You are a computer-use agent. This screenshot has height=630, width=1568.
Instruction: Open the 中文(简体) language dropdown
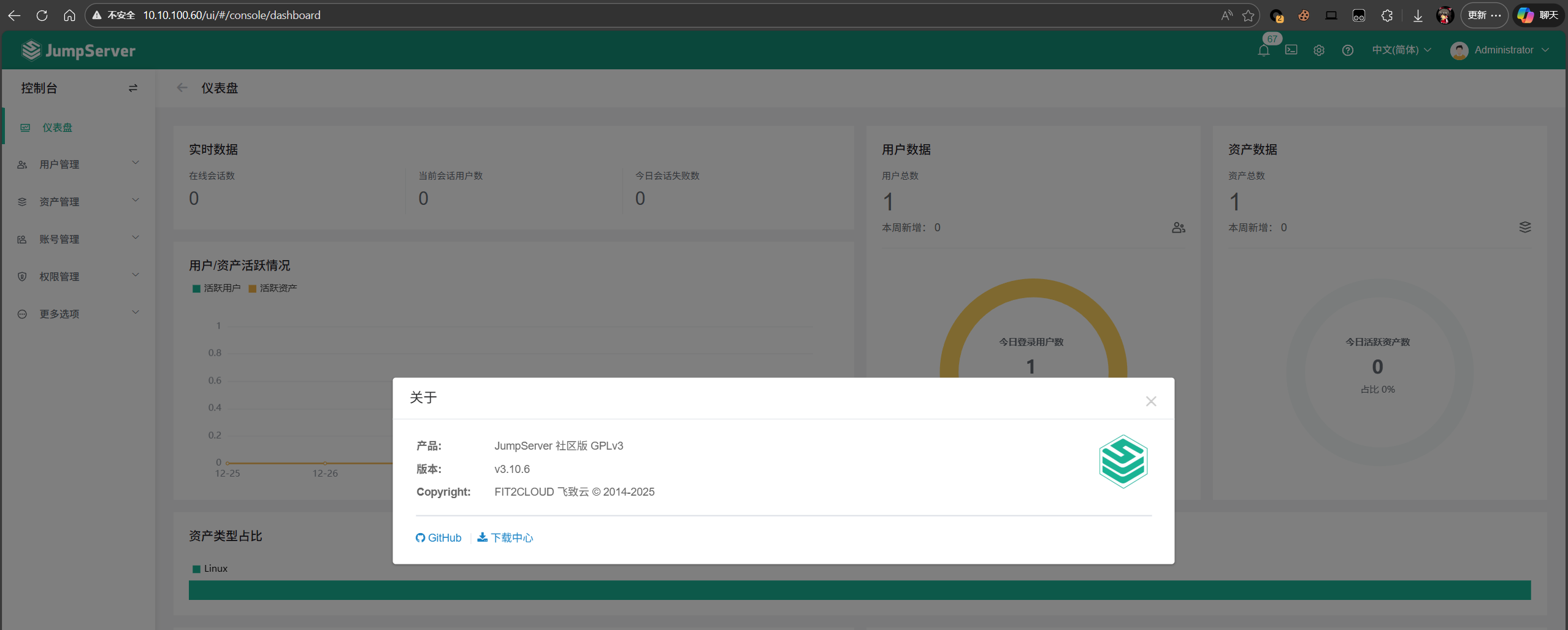tap(1401, 50)
